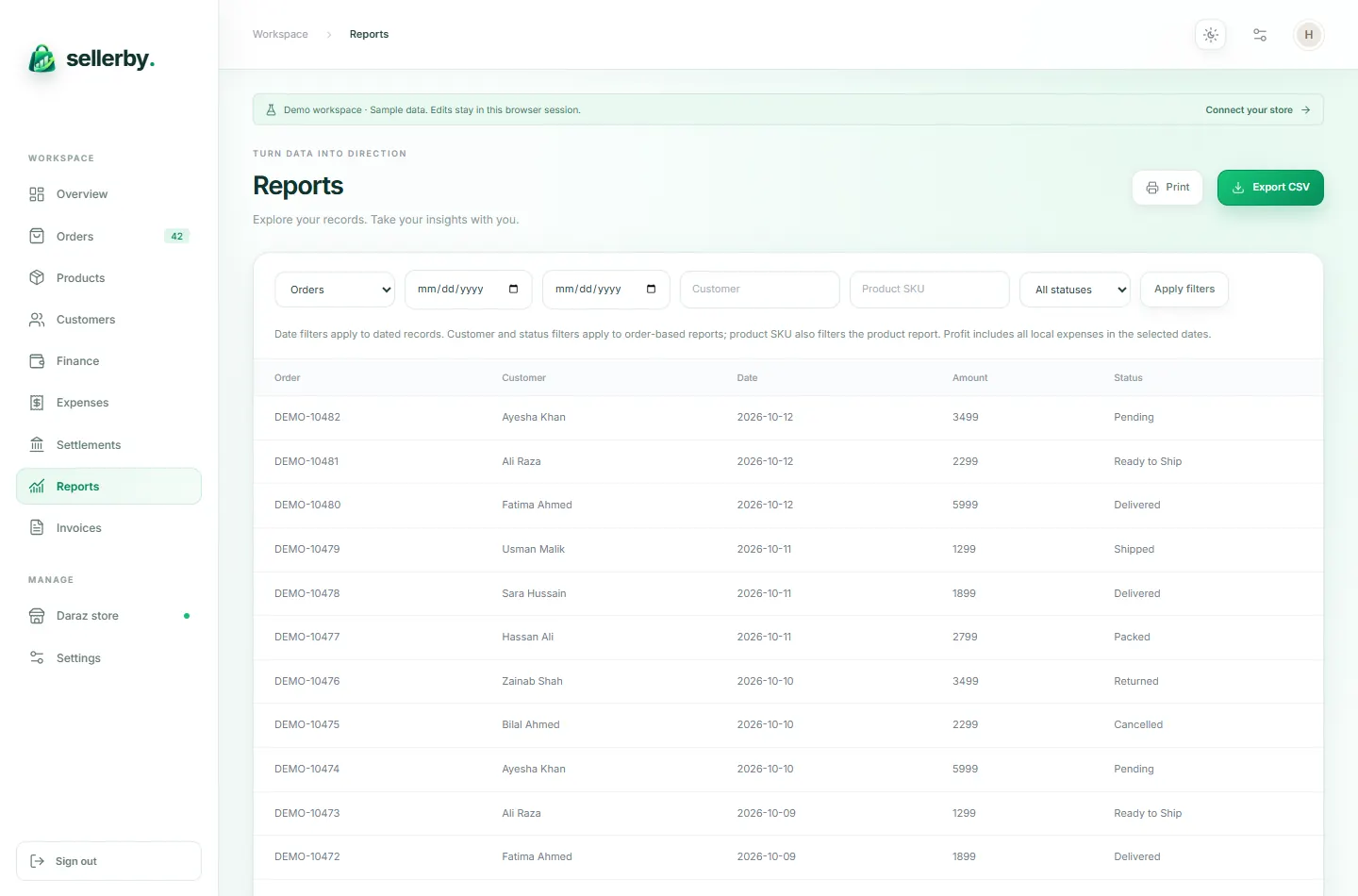Click customer name Usman Malik
This screenshot has height=896, width=1358.
[534, 549]
